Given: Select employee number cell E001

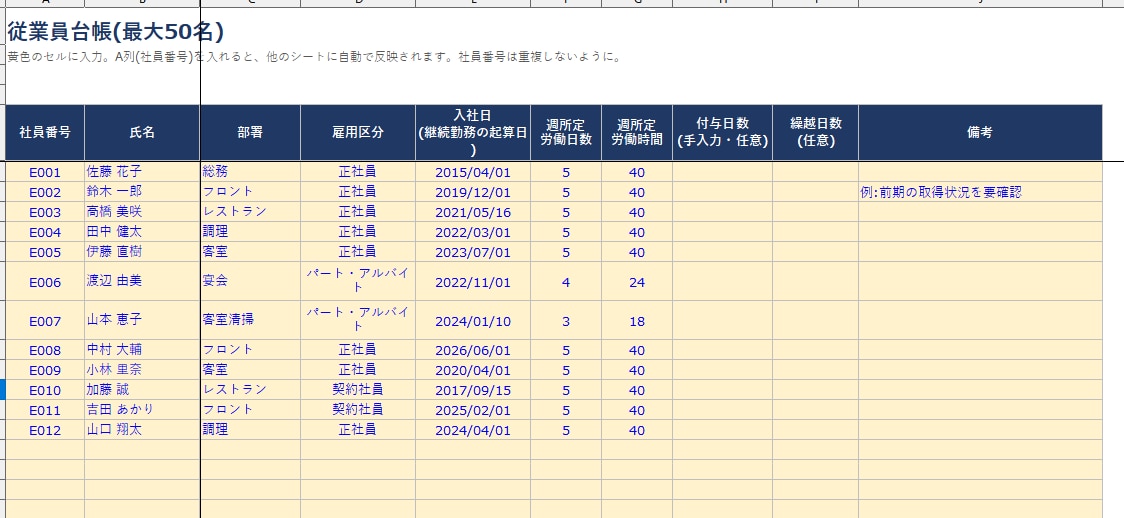Looking at the screenshot, I should pos(45,172).
